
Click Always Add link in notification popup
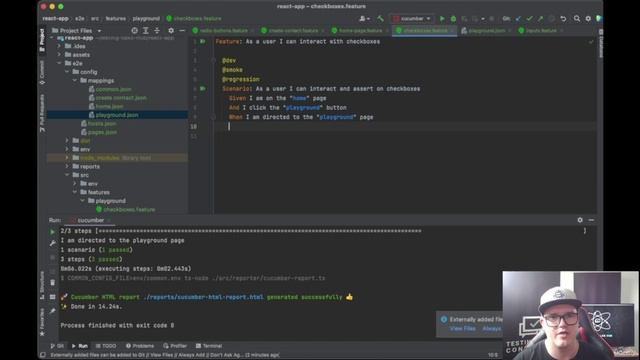pos(491,329)
